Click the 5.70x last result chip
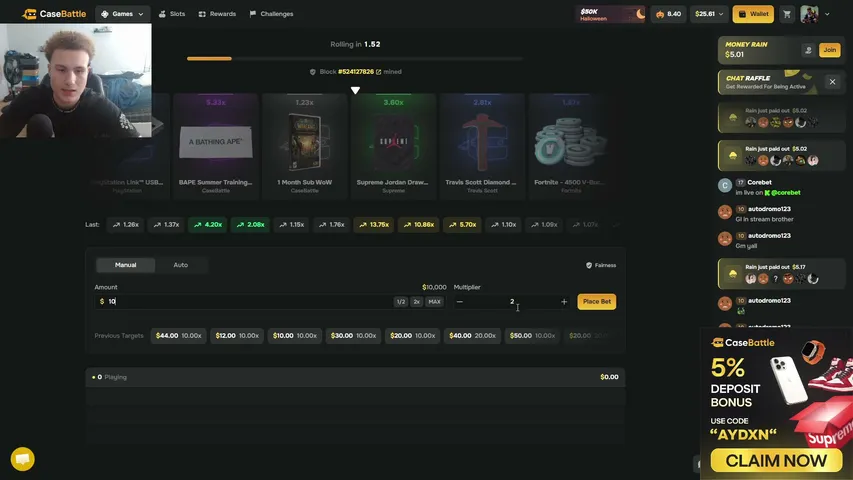This screenshot has width=853, height=480. click(462, 225)
